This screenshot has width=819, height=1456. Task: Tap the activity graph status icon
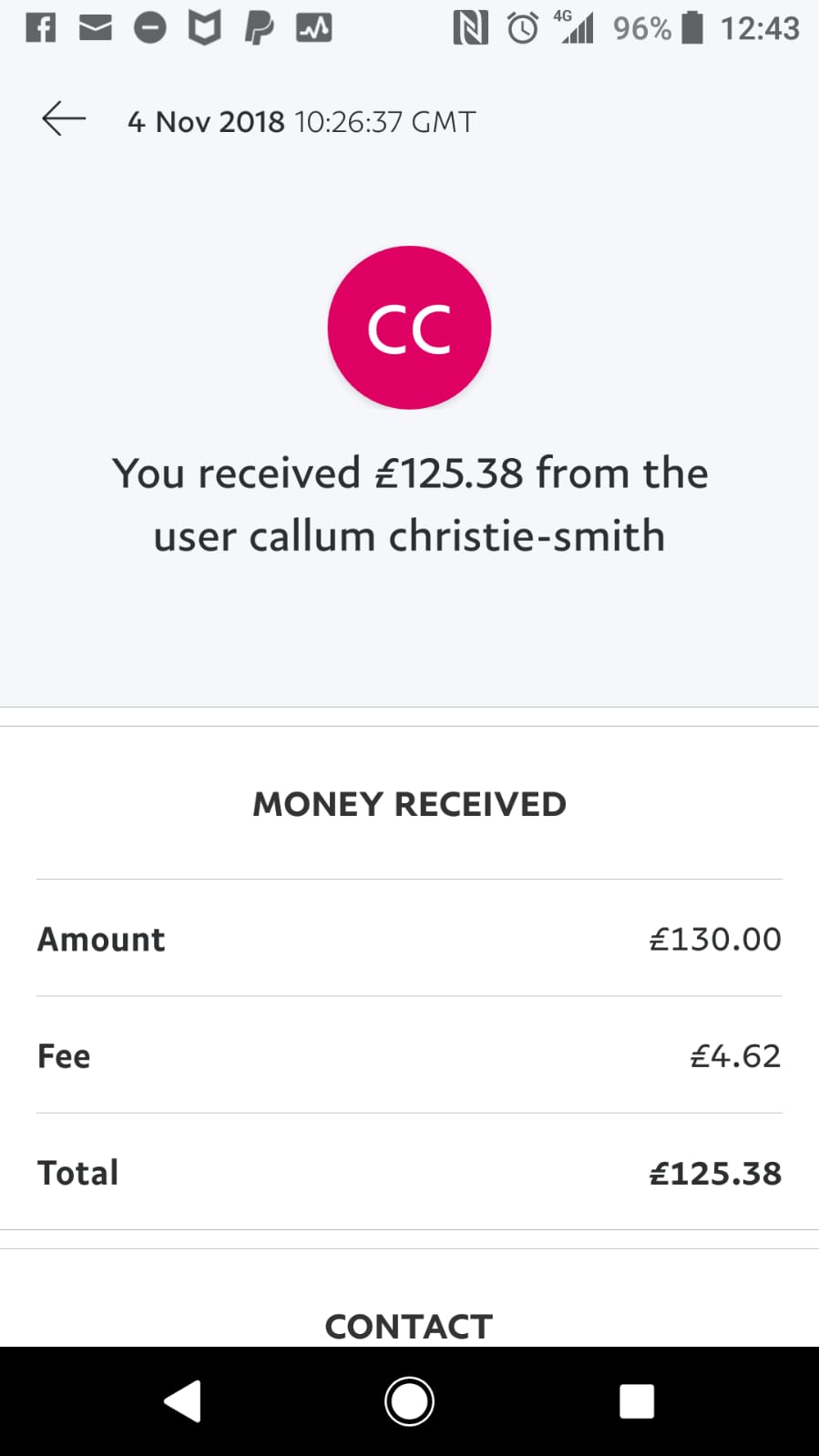click(x=313, y=28)
